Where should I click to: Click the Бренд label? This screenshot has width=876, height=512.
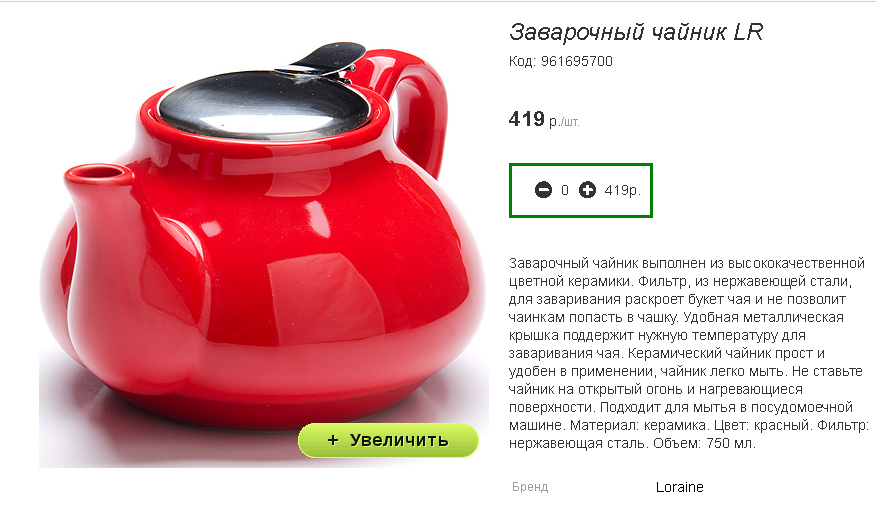coord(530,487)
